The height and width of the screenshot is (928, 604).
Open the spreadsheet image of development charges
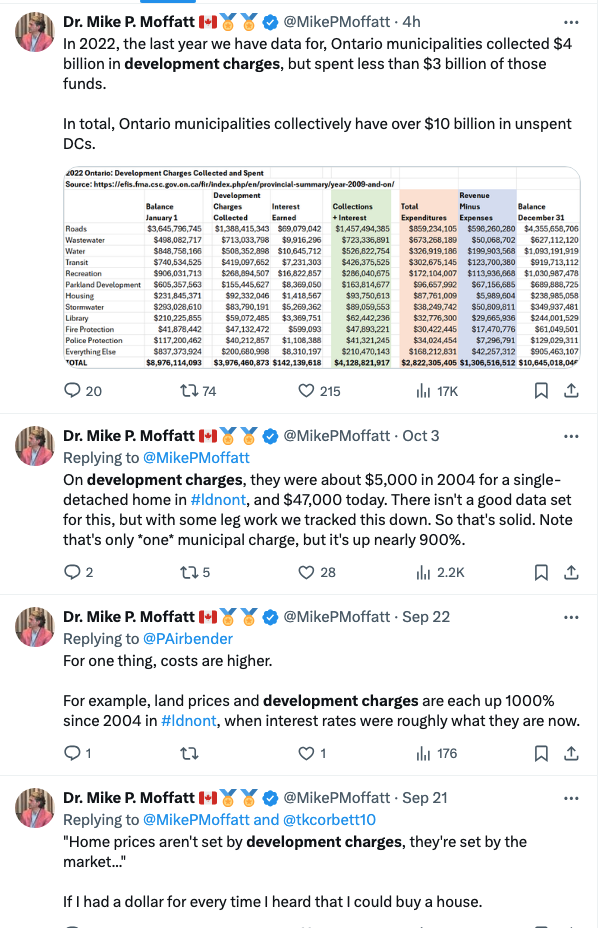tap(322, 268)
